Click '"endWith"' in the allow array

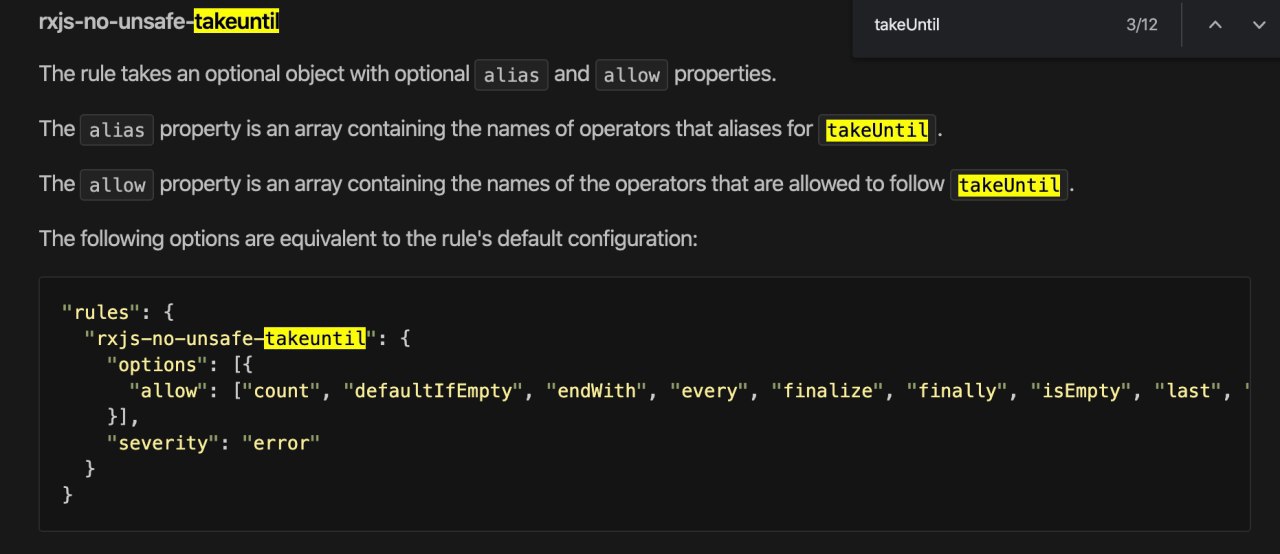tap(596, 391)
